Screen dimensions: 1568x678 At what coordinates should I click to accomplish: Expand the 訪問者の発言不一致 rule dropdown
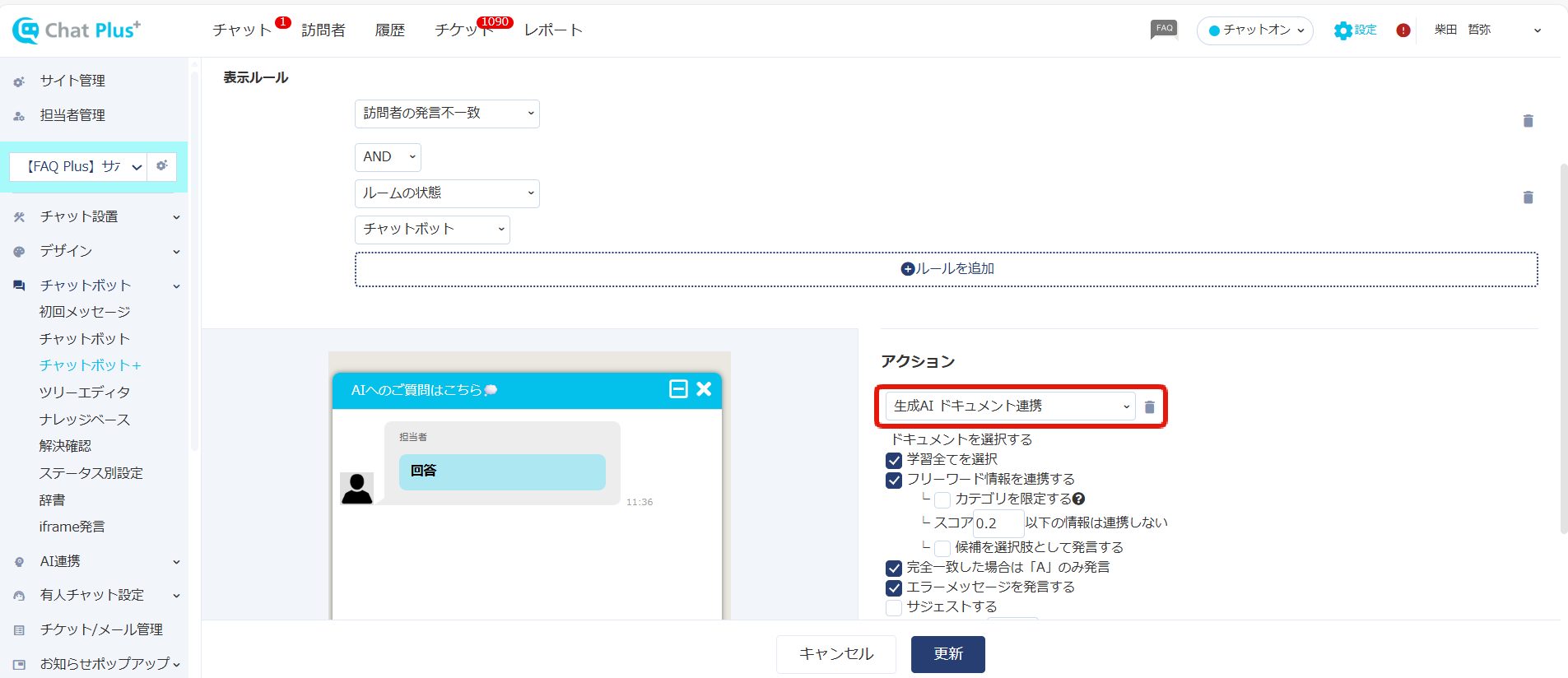point(447,114)
